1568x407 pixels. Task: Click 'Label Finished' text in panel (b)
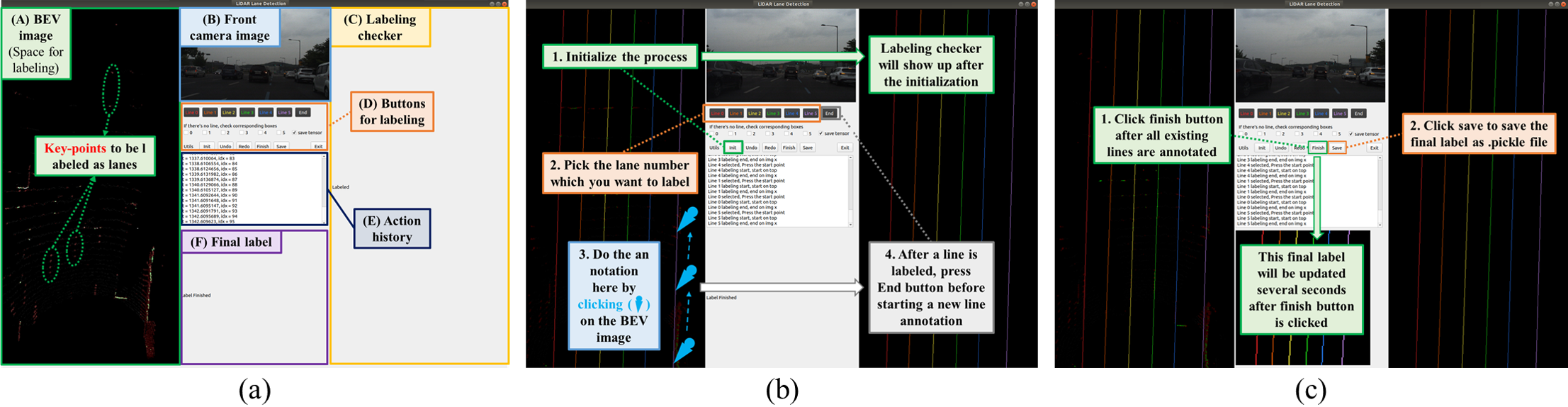(721, 298)
